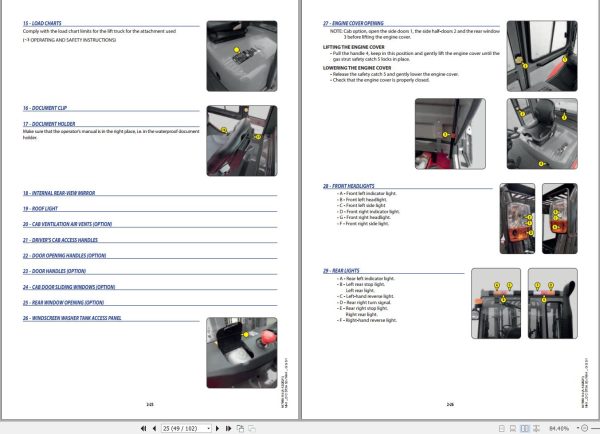Click 22 - Door Opening Handles heading
This screenshot has width=600, height=434.
click(x=64, y=255)
